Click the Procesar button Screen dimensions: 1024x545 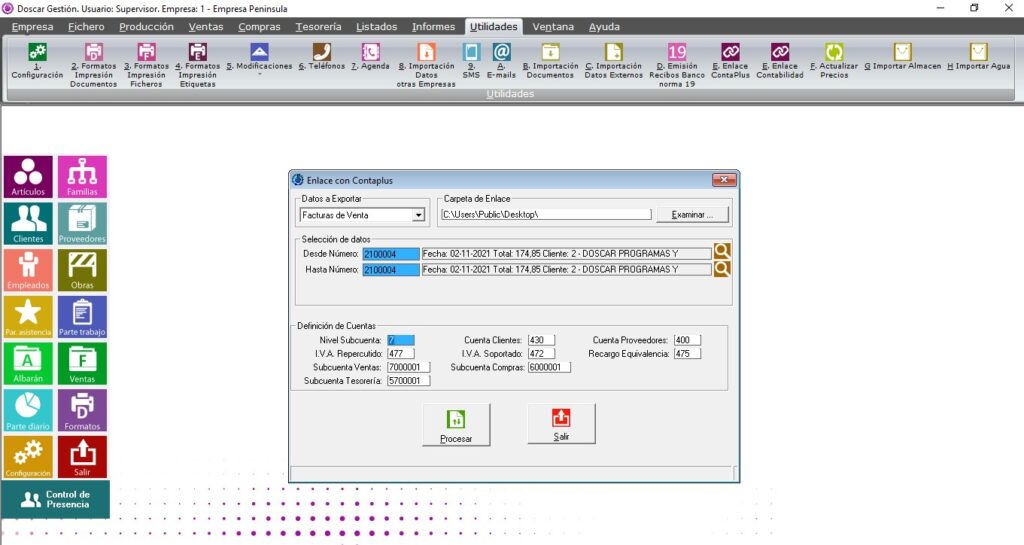tap(455, 425)
